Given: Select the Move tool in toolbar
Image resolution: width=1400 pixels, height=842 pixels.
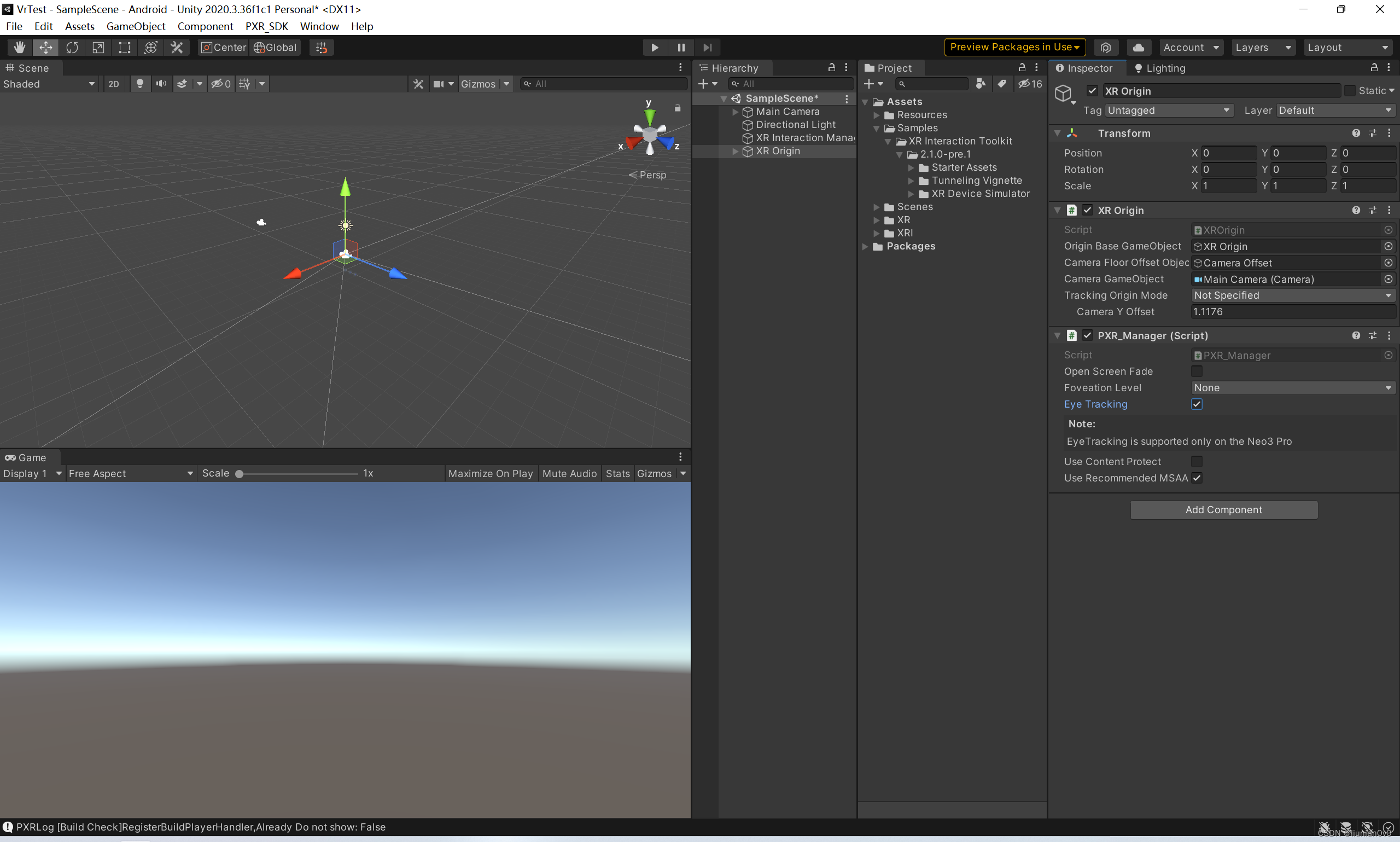Looking at the screenshot, I should pyautogui.click(x=45, y=47).
